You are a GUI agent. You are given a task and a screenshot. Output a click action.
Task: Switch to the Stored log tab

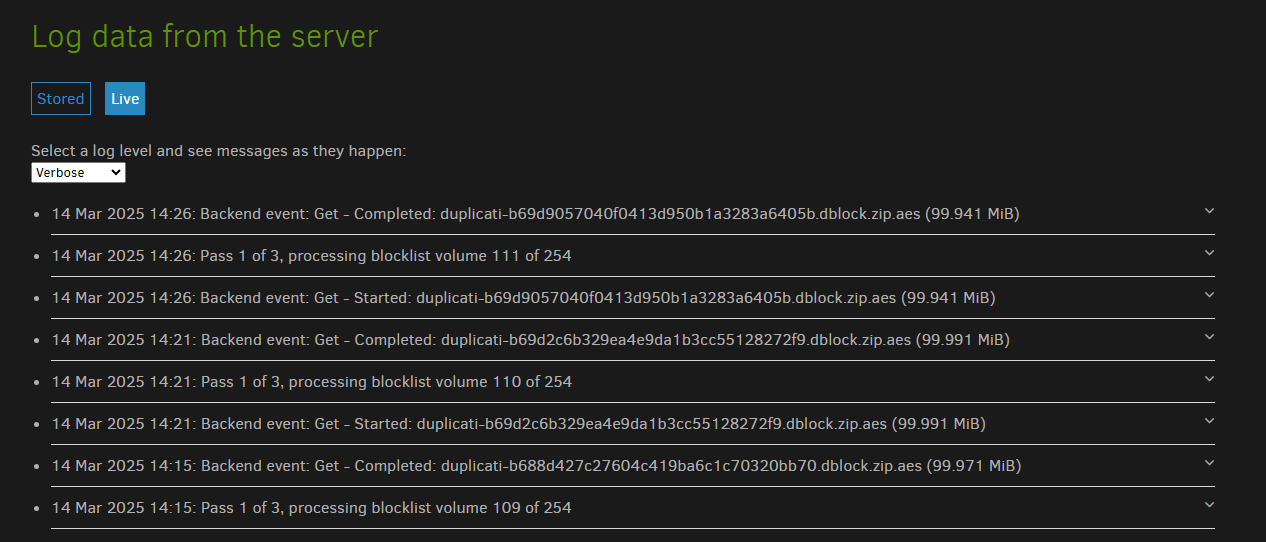(x=61, y=99)
